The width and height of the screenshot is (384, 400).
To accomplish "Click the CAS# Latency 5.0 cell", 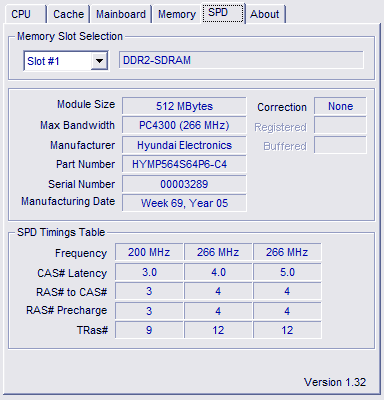I will point(287,272).
